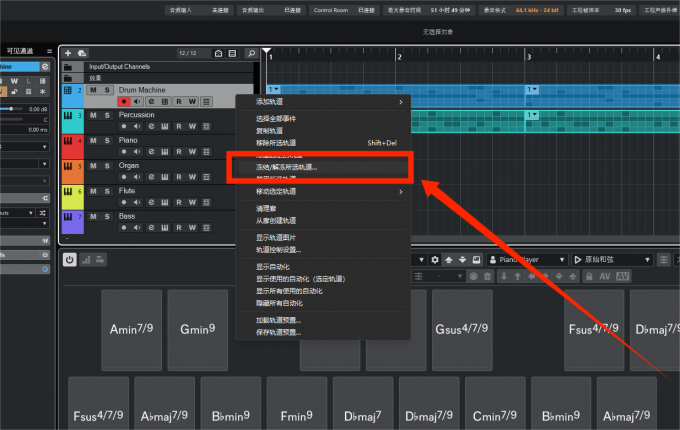The image size is (680, 430).
Task: Open the Piano Player dropdown
Action: point(527,260)
